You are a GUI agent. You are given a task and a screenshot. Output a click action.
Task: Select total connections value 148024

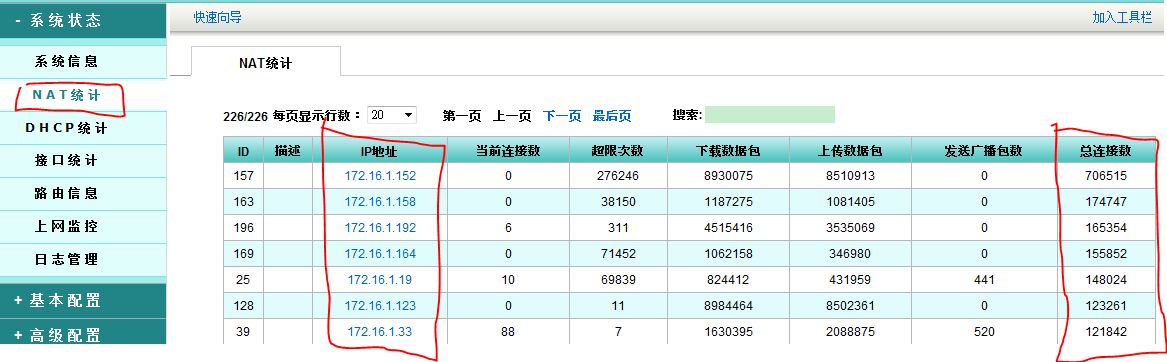pos(1106,280)
